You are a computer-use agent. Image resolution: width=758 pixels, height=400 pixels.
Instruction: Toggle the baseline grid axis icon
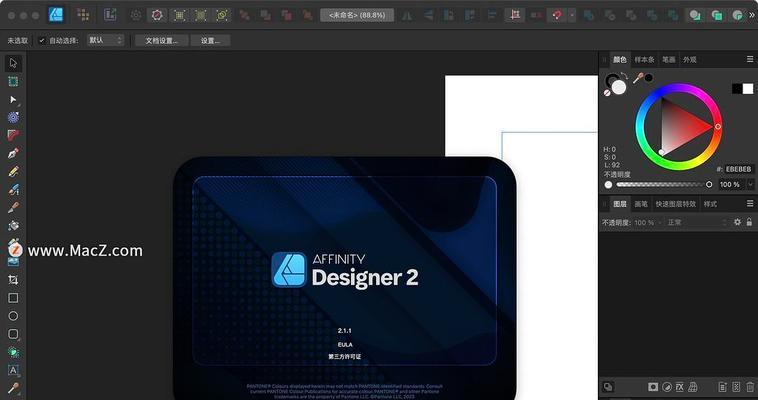click(x=515, y=15)
